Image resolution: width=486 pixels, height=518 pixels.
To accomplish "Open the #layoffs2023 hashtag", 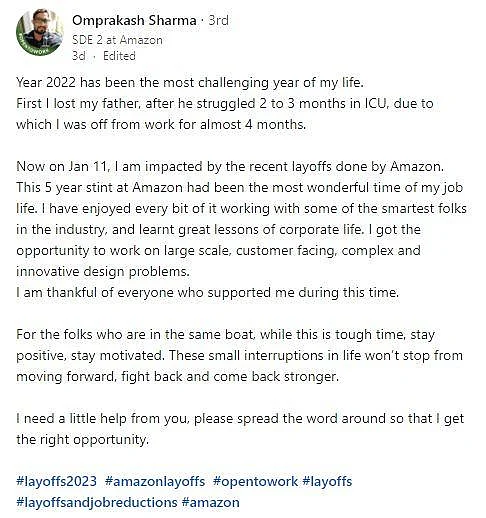I will click(x=57, y=481).
